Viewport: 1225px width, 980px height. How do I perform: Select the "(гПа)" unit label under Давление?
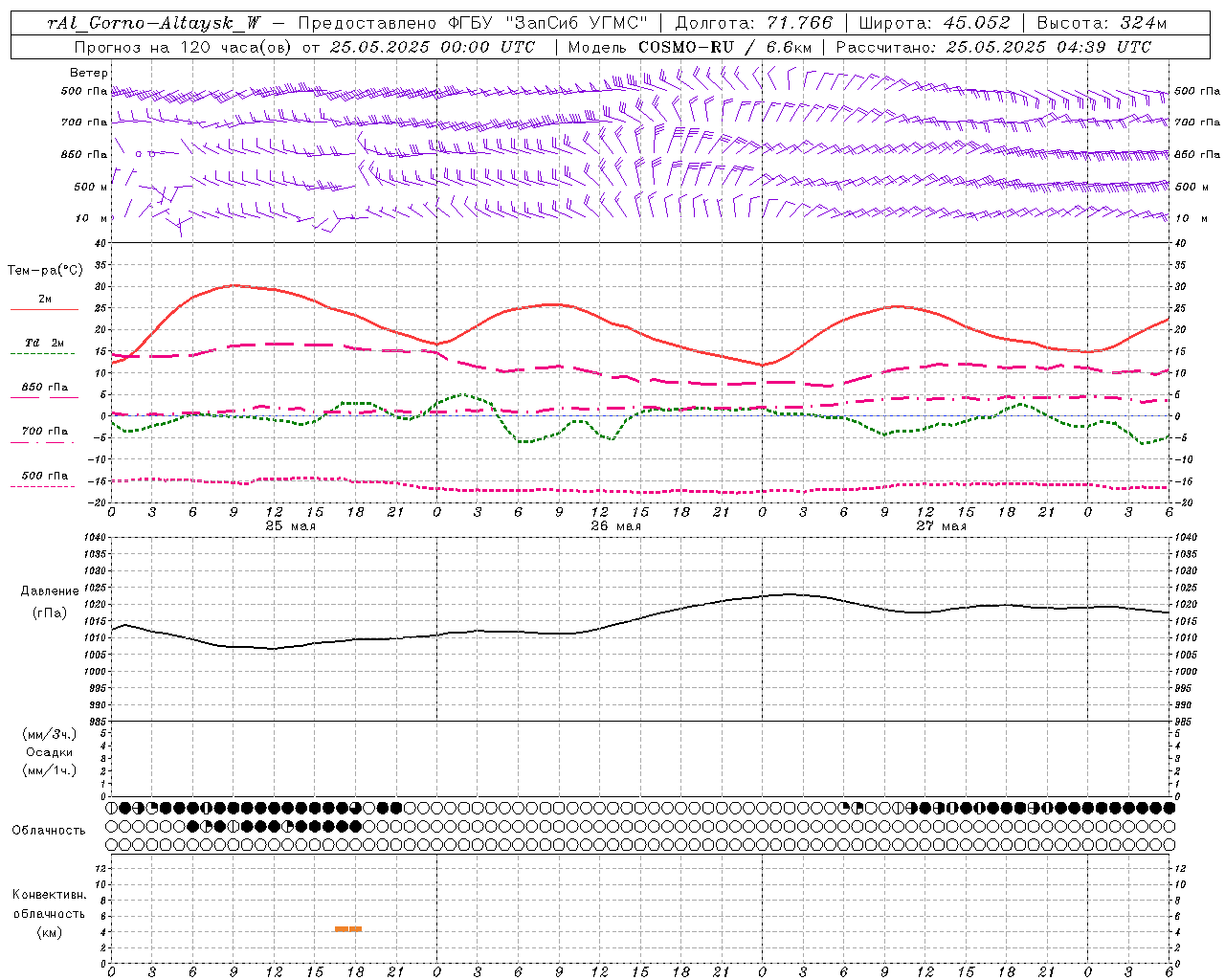point(49,613)
